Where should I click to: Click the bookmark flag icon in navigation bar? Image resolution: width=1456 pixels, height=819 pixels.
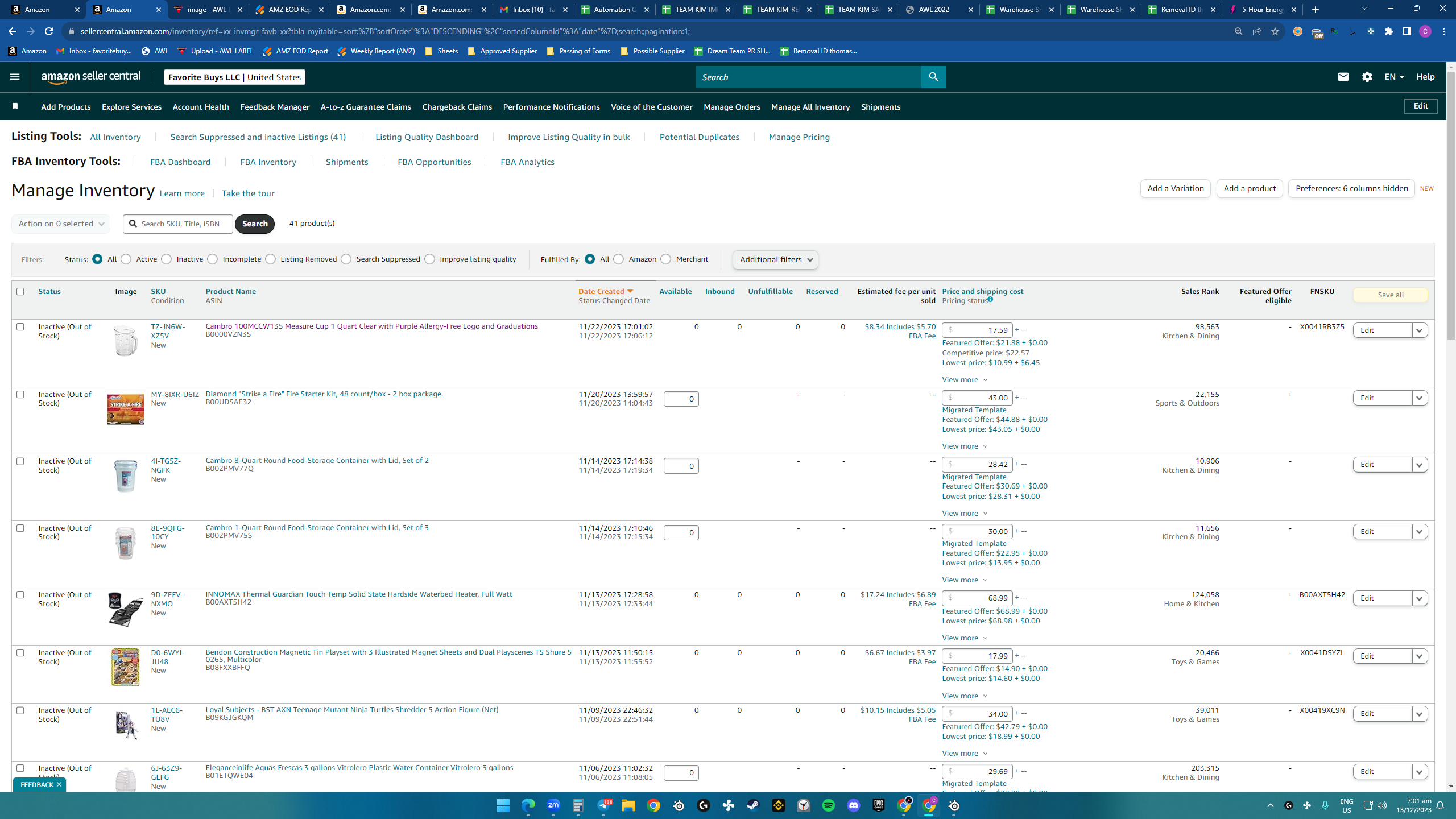pyautogui.click(x=15, y=106)
